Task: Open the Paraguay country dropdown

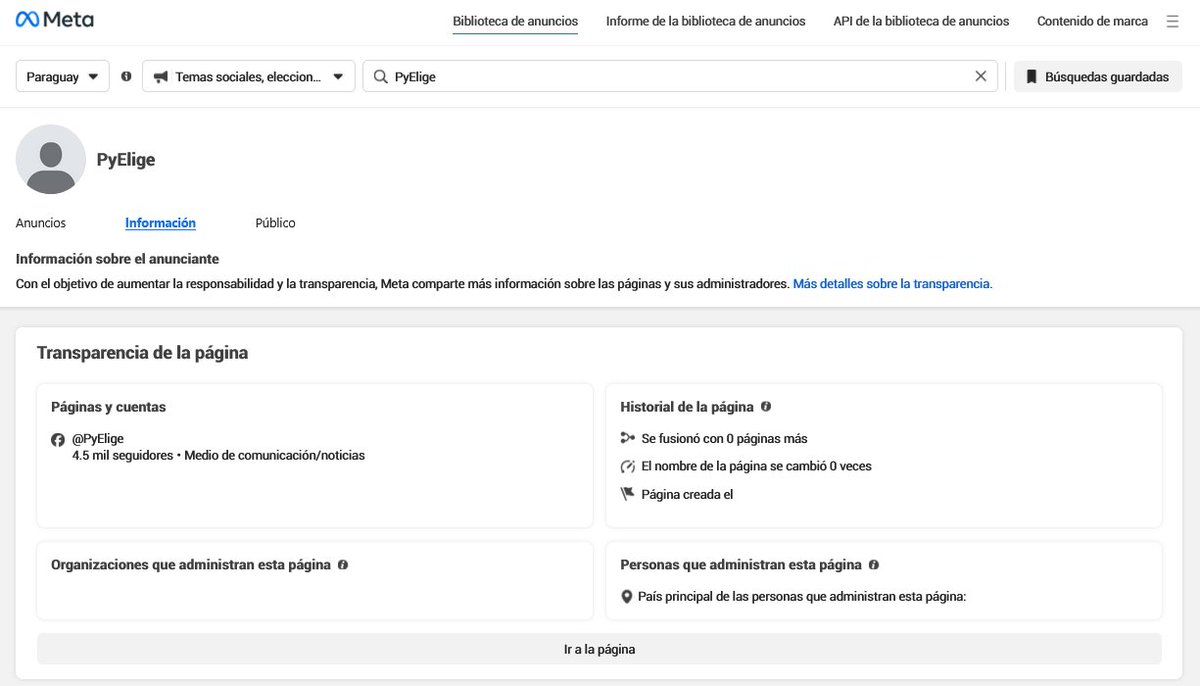Action: pos(63,76)
